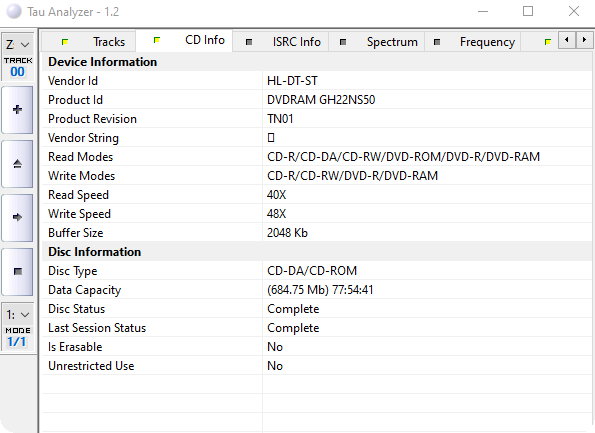The image size is (595, 433).
Task: Click the Tracks tab indicator icon
Action: (x=65, y=42)
